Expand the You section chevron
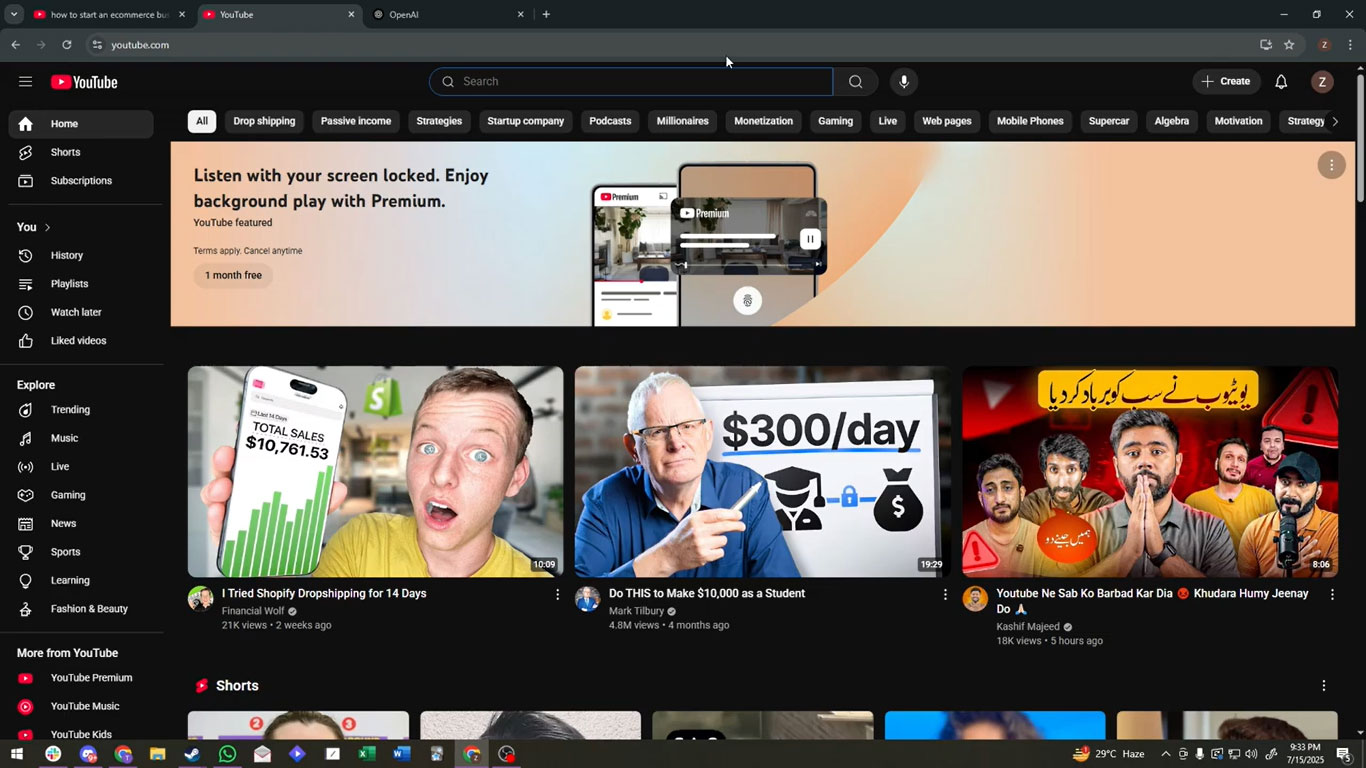1366x768 pixels. [47, 227]
